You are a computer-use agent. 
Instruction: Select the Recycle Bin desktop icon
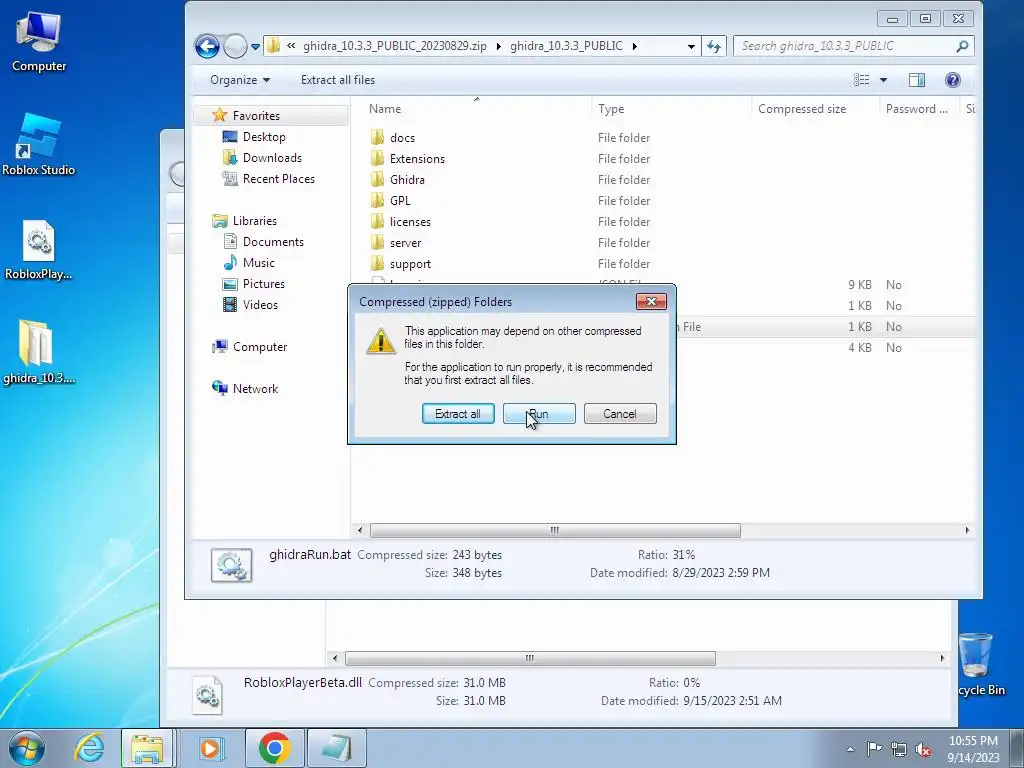pos(980,664)
